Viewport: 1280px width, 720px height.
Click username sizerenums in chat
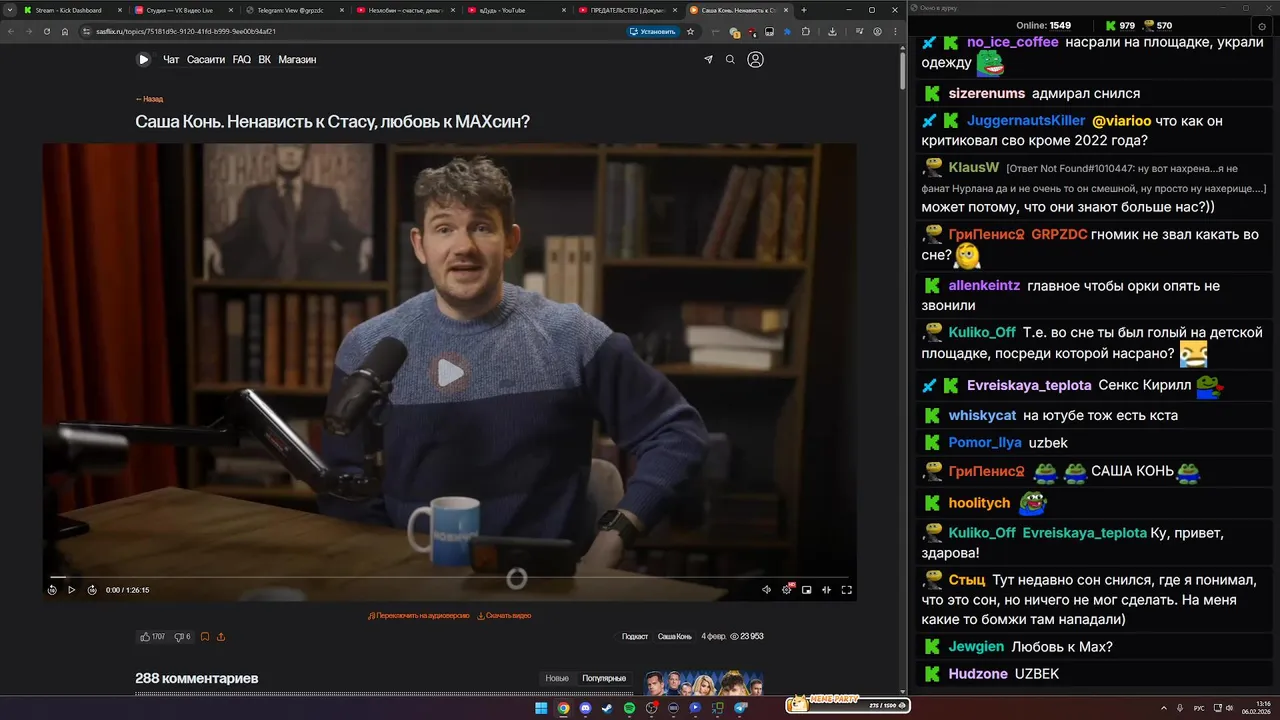(x=986, y=93)
